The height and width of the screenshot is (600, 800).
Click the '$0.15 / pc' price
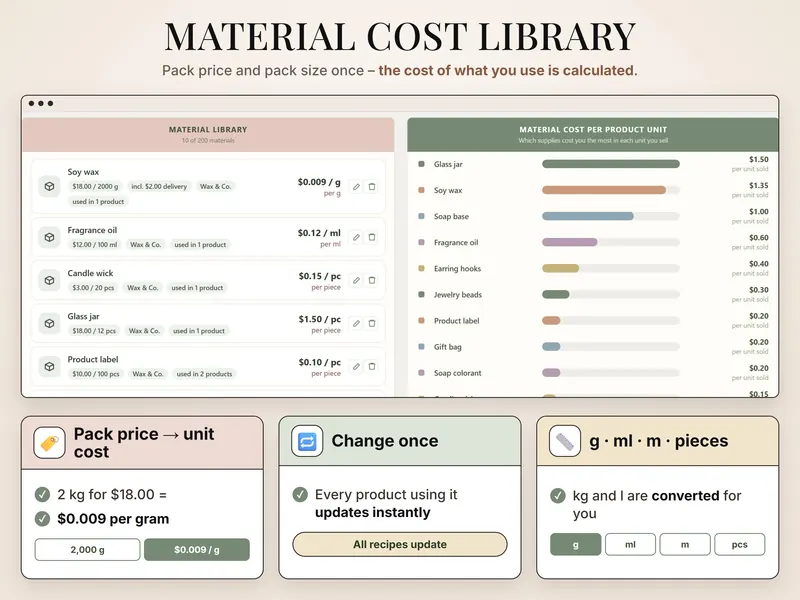pyautogui.click(x=319, y=276)
